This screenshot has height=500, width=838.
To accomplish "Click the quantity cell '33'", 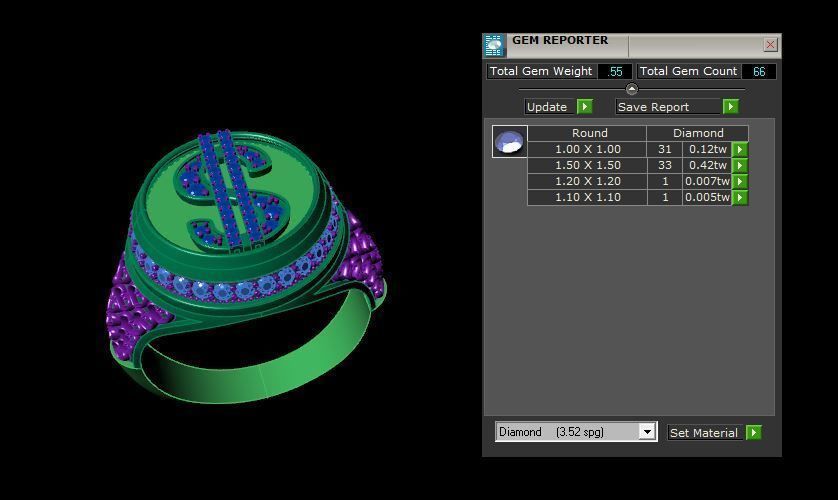I will coord(665,166).
